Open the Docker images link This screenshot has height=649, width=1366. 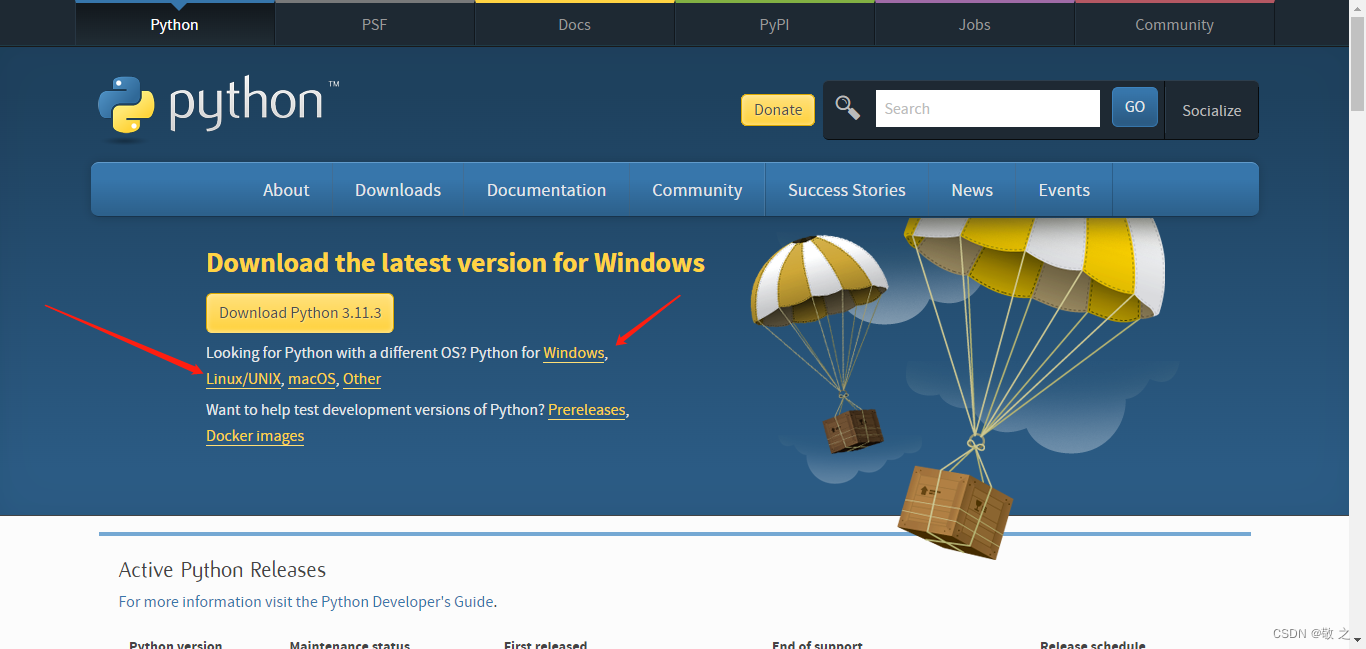[x=255, y=436]
